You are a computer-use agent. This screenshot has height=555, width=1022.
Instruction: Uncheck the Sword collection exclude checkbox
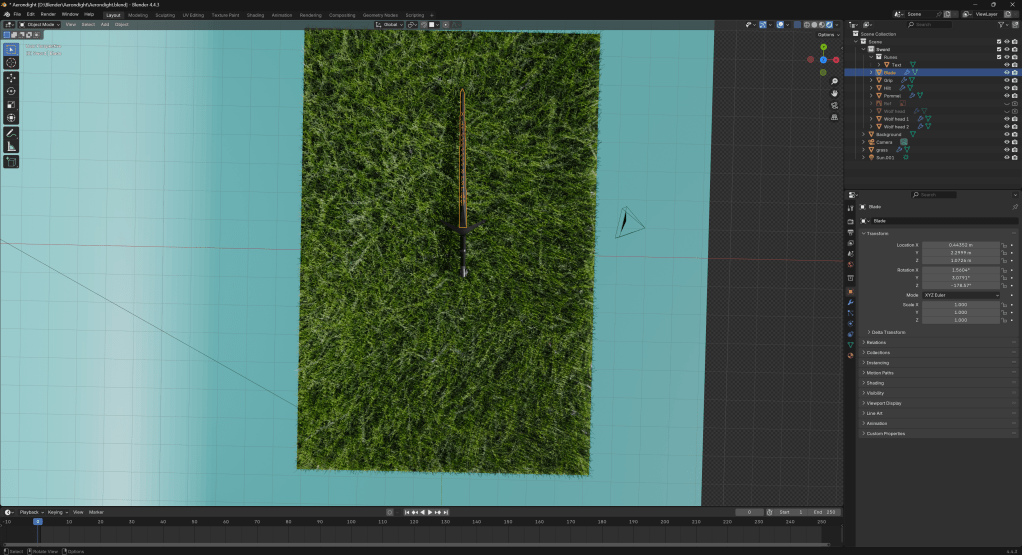pyautogui.click(x=998, y=49)
